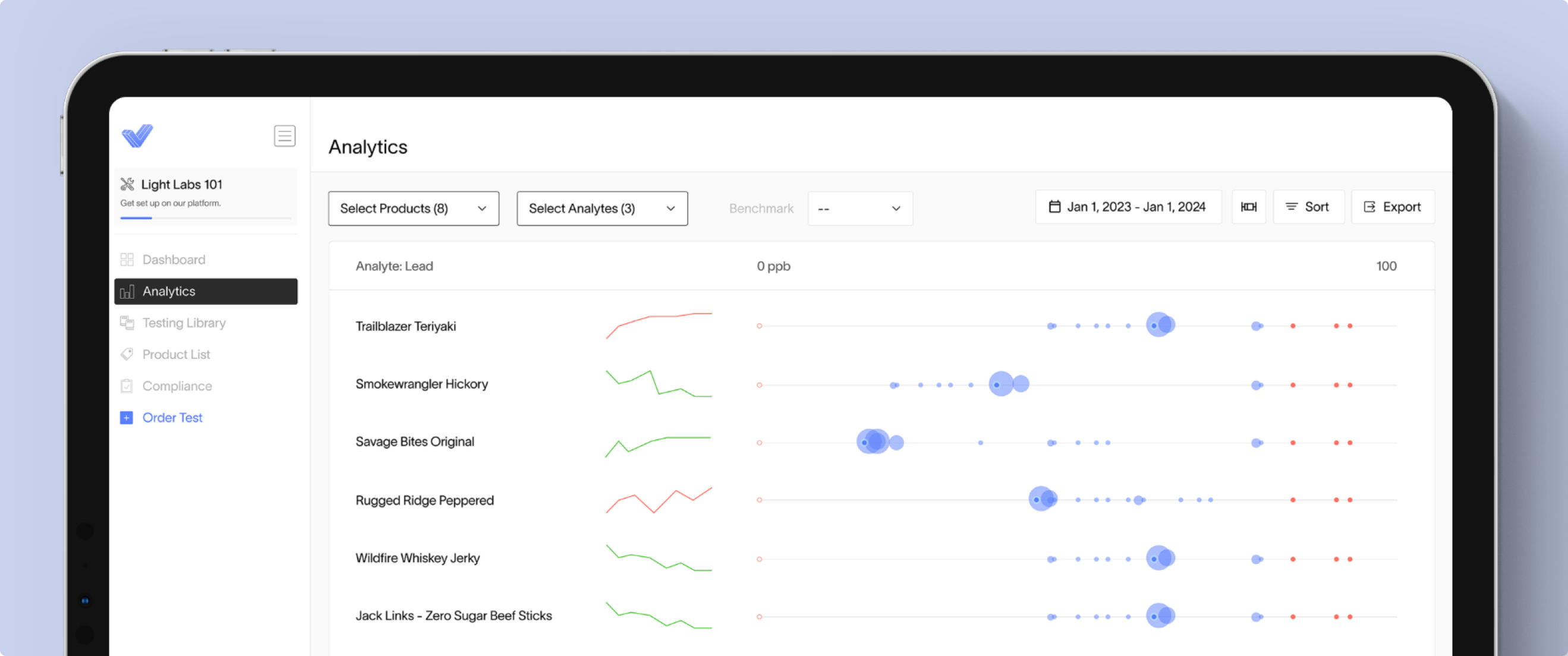This screenshot has width=1568, height=656.
Task: Click the Testing Library icon
Action: pos(127,323)
